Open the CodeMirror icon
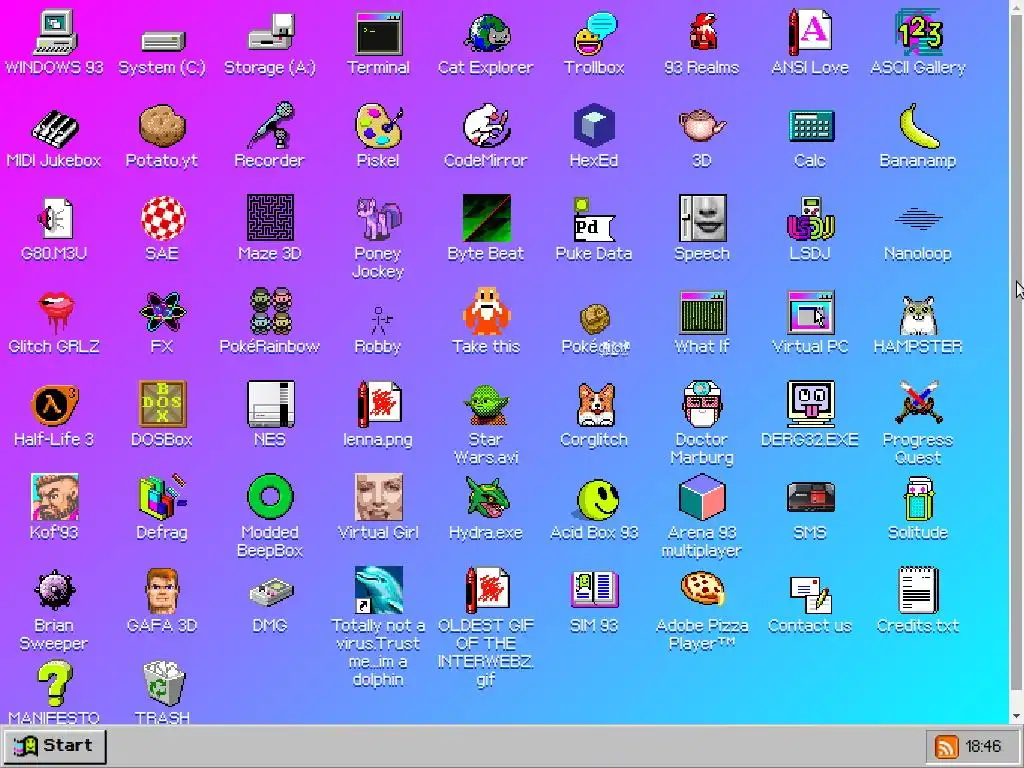 486,125
